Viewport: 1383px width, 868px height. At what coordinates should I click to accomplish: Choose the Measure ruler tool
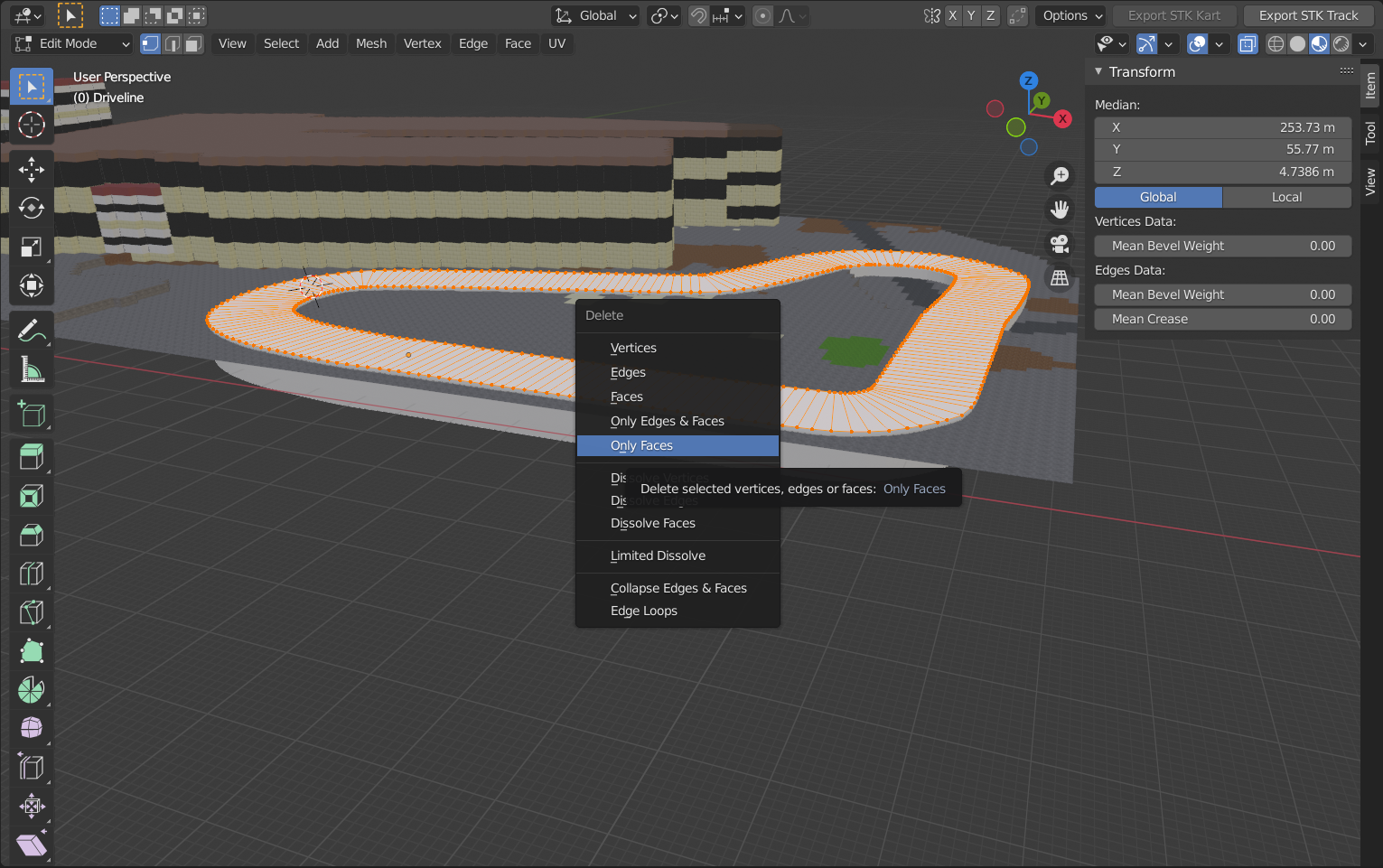32,369
